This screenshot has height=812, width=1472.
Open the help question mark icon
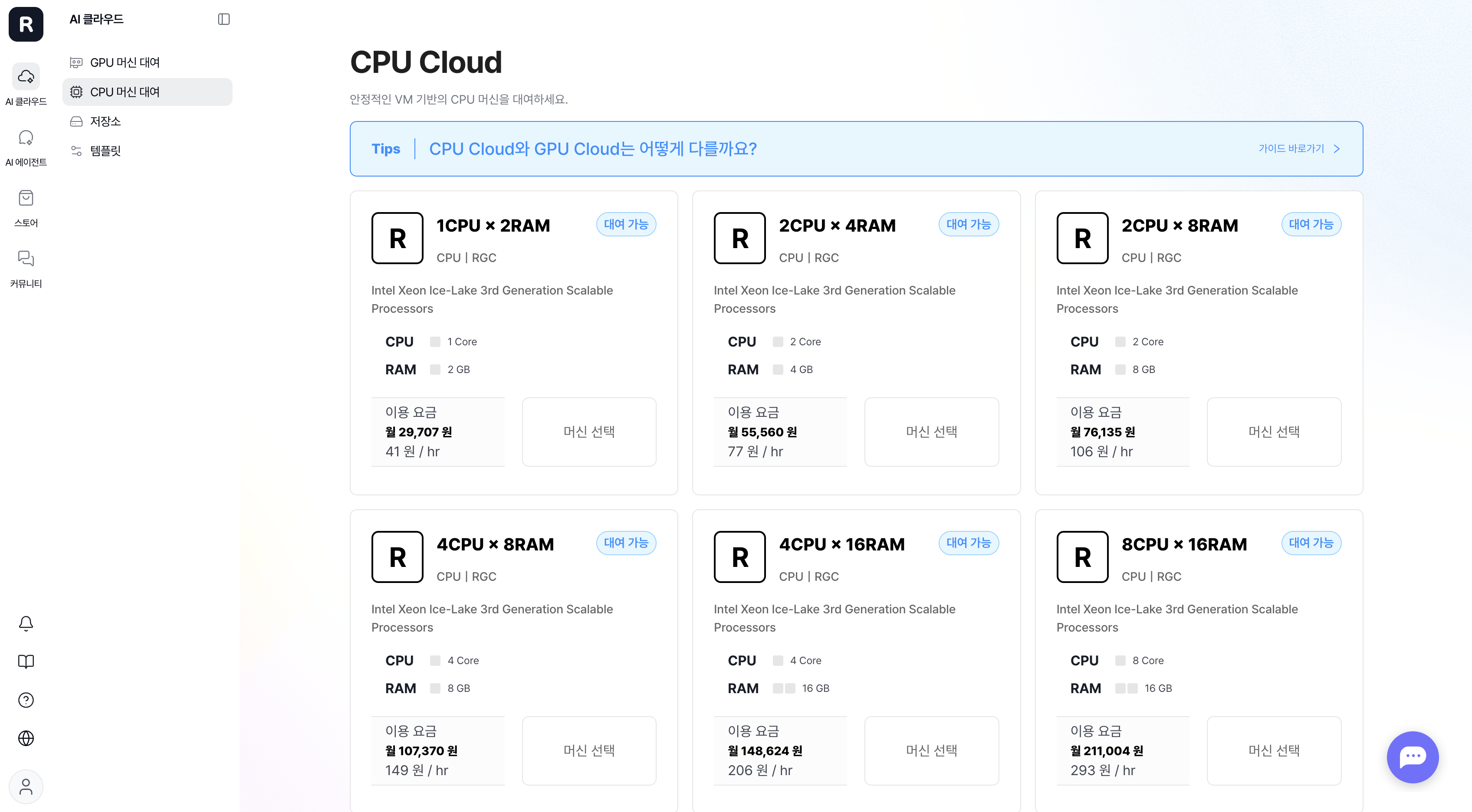(26, 700)
